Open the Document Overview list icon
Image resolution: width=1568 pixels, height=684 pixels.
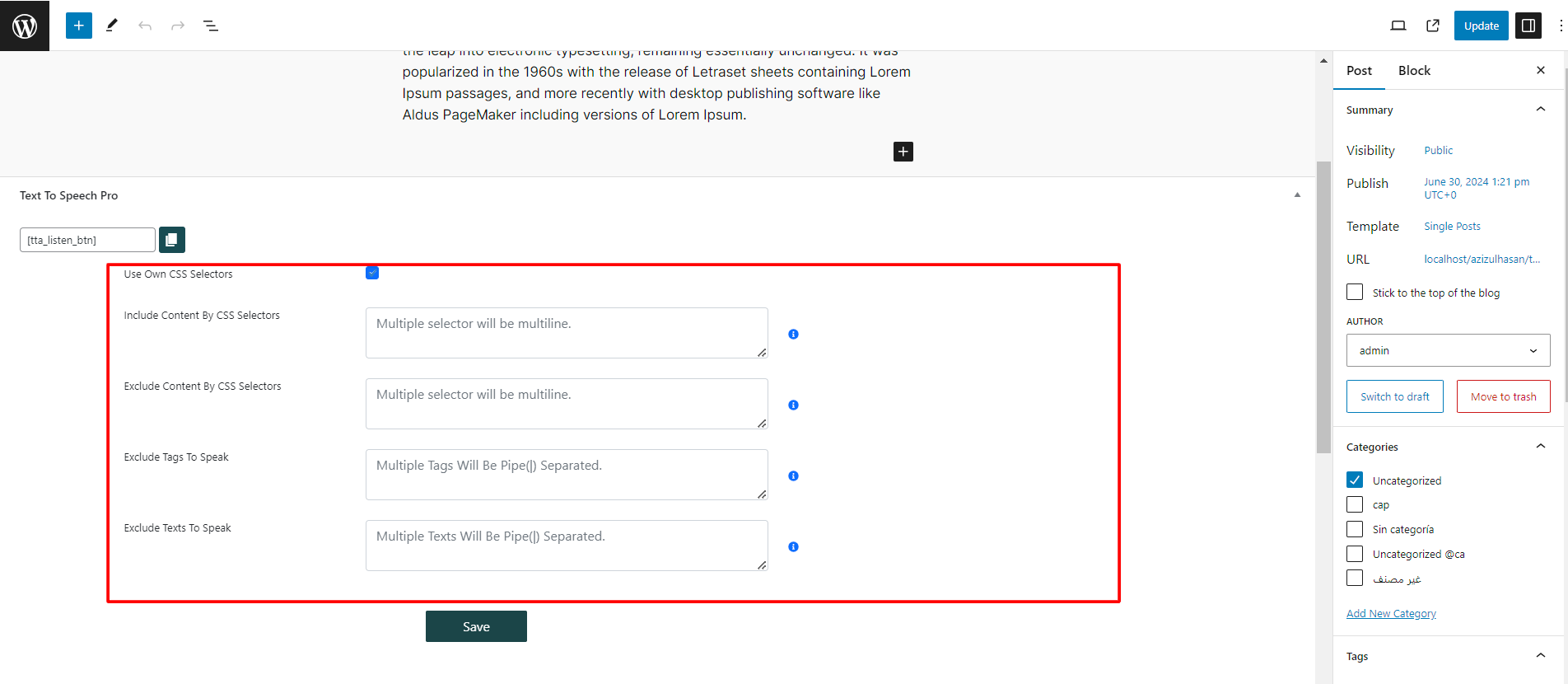pyautogui.click(x=211, y=26)
